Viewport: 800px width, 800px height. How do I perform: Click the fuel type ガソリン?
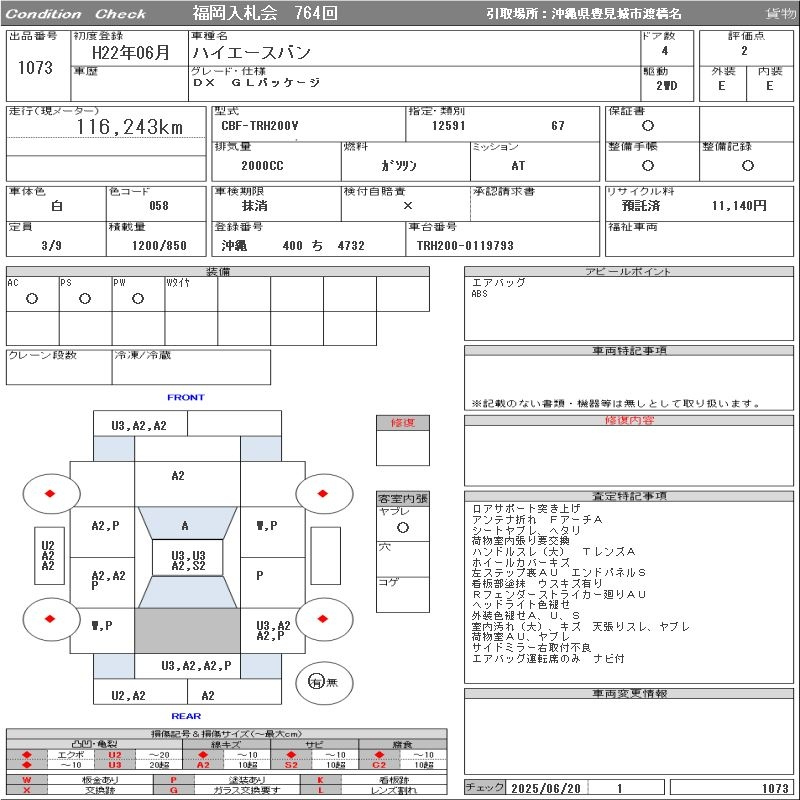pyautogui.click(x=399, y=165)
